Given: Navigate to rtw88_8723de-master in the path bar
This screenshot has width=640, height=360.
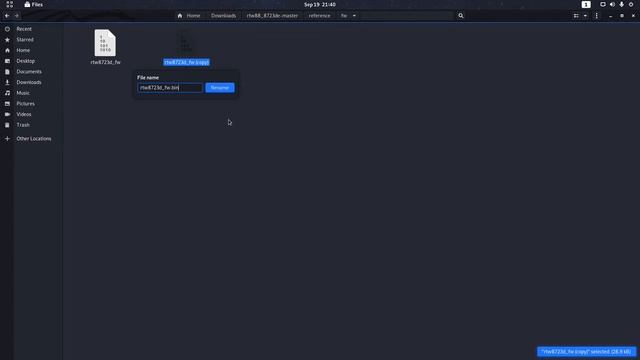Looking at the screenshot, I should [x=272, y=16].
